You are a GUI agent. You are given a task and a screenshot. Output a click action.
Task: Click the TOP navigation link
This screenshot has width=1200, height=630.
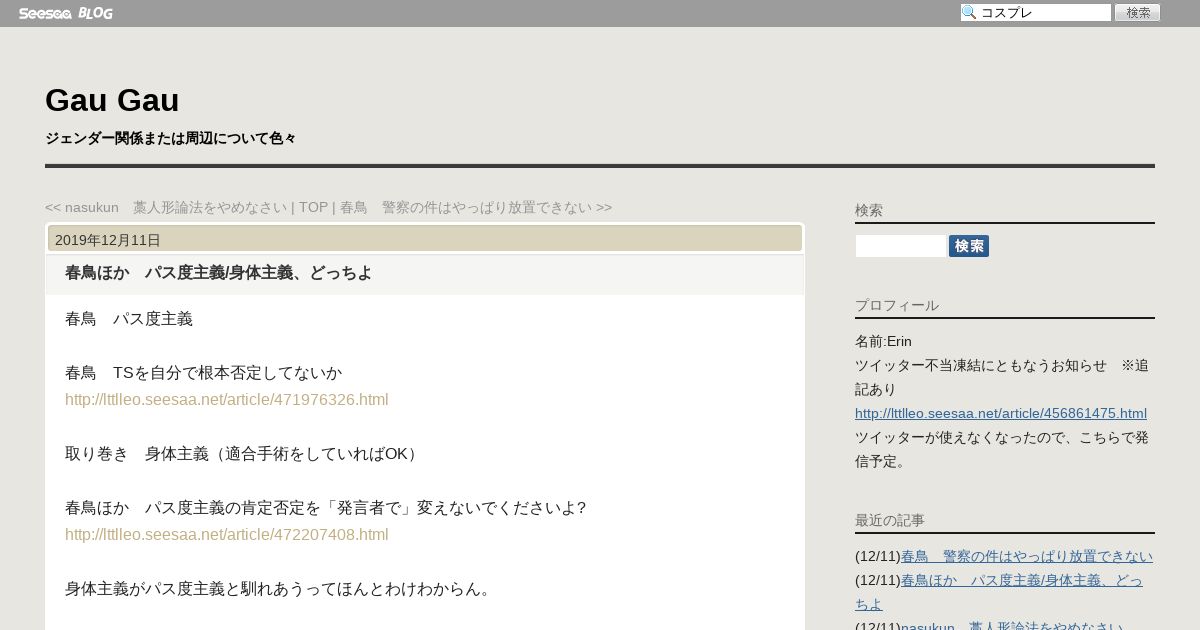pos(313,207)
